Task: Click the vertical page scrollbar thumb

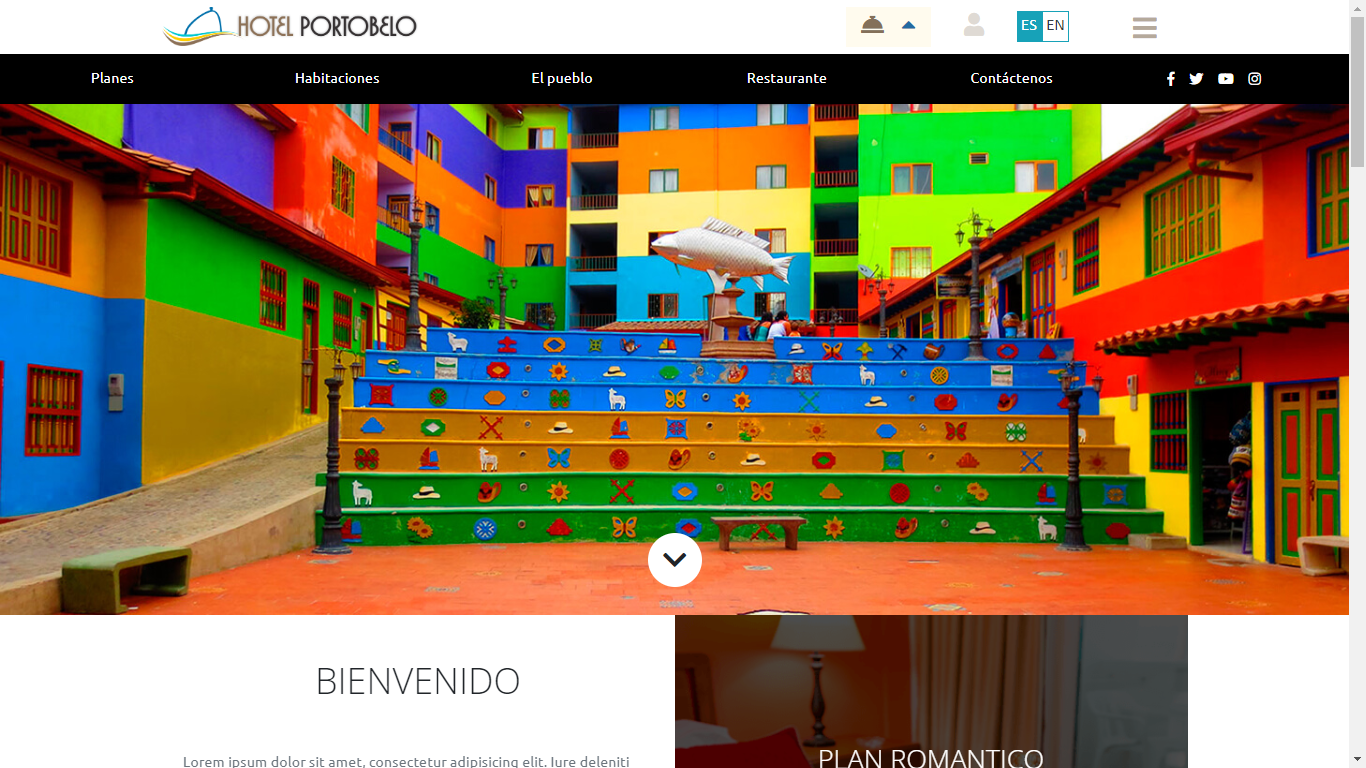Action: pos(1357,90)
